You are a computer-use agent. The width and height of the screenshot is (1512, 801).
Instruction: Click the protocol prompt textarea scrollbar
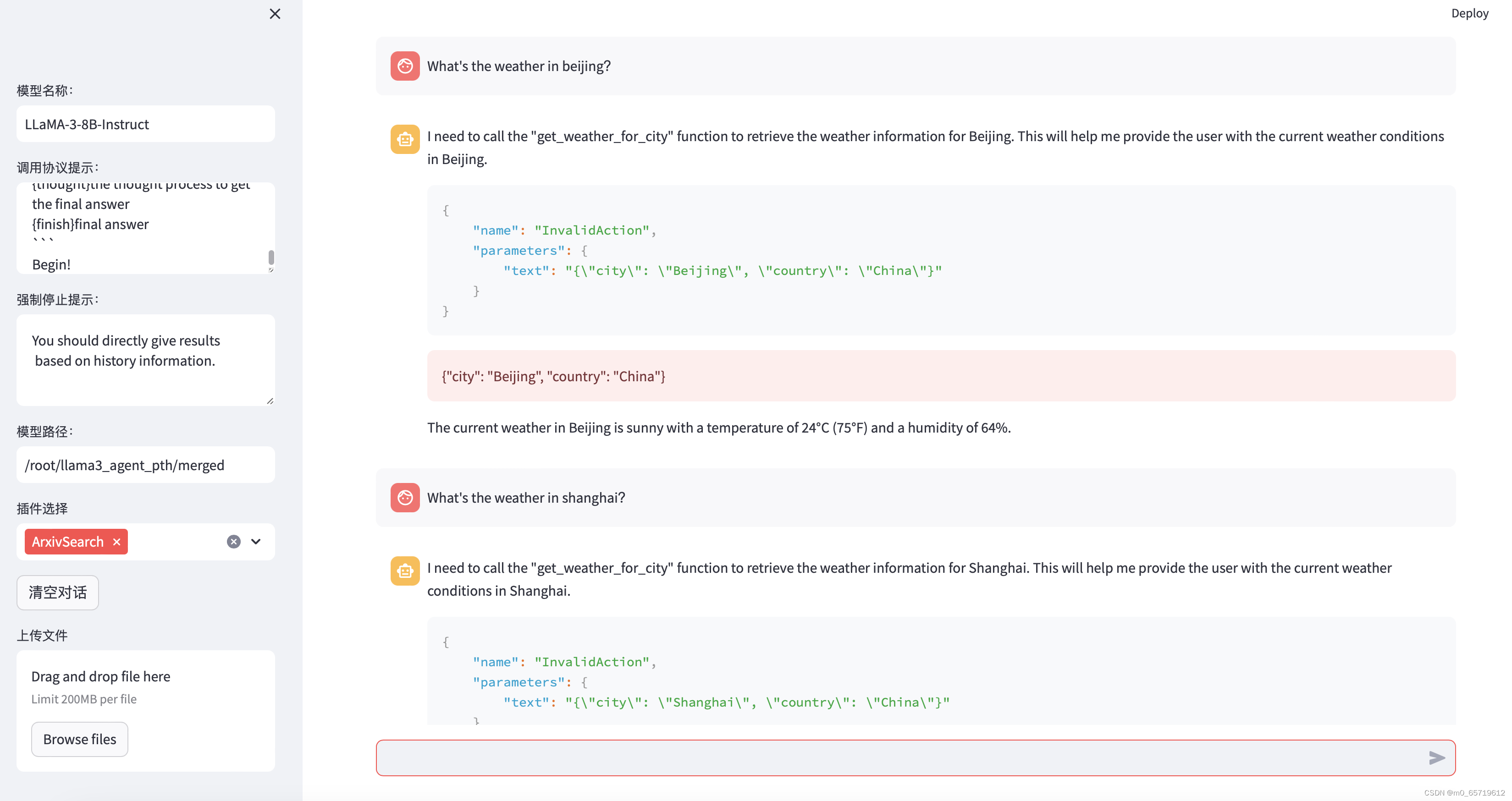271,257
